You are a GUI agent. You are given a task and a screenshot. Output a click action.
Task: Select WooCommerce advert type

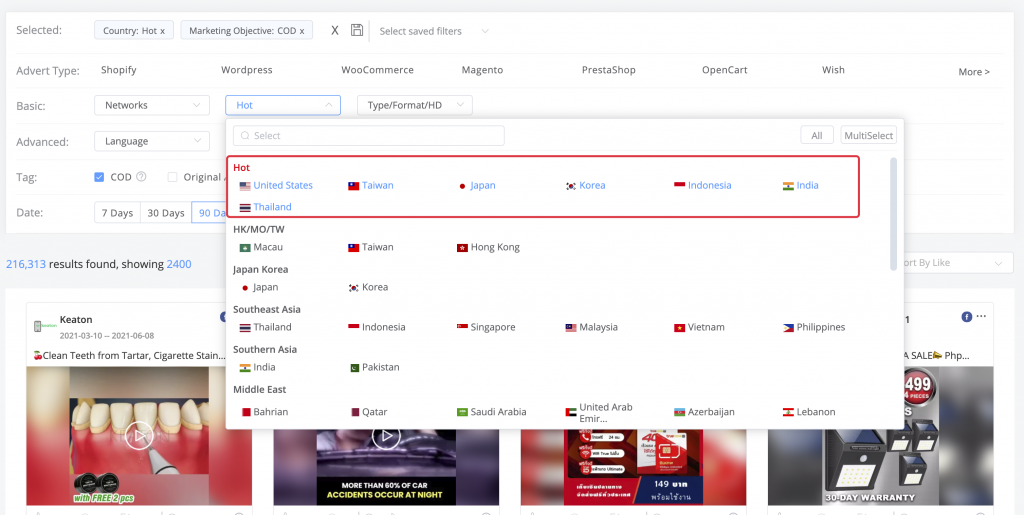(x=377, y=70)
